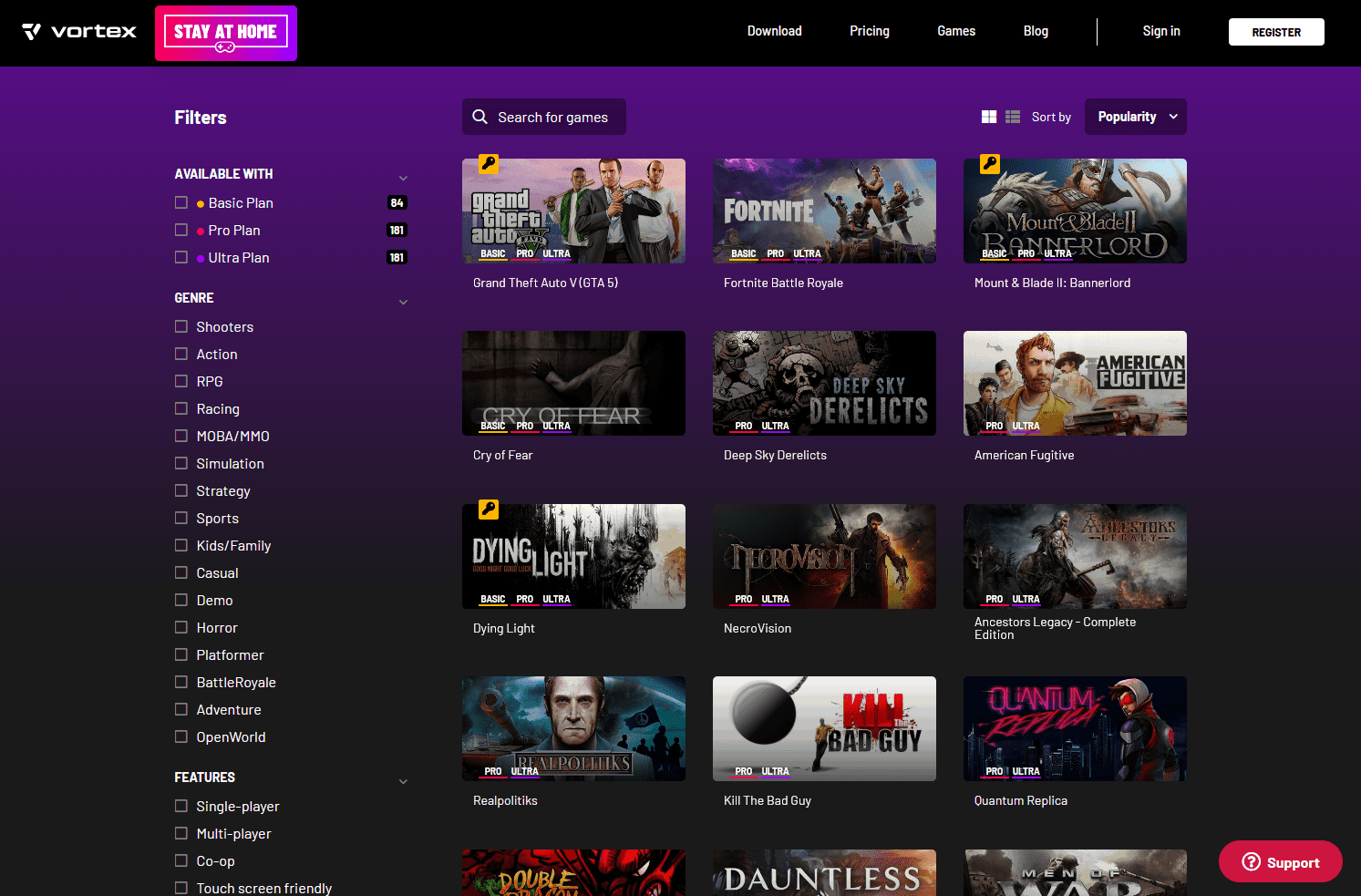This screenshot has height=896, width=1361.
Task: Tick the Co-op feature checkbox
Action: [181, 860]
